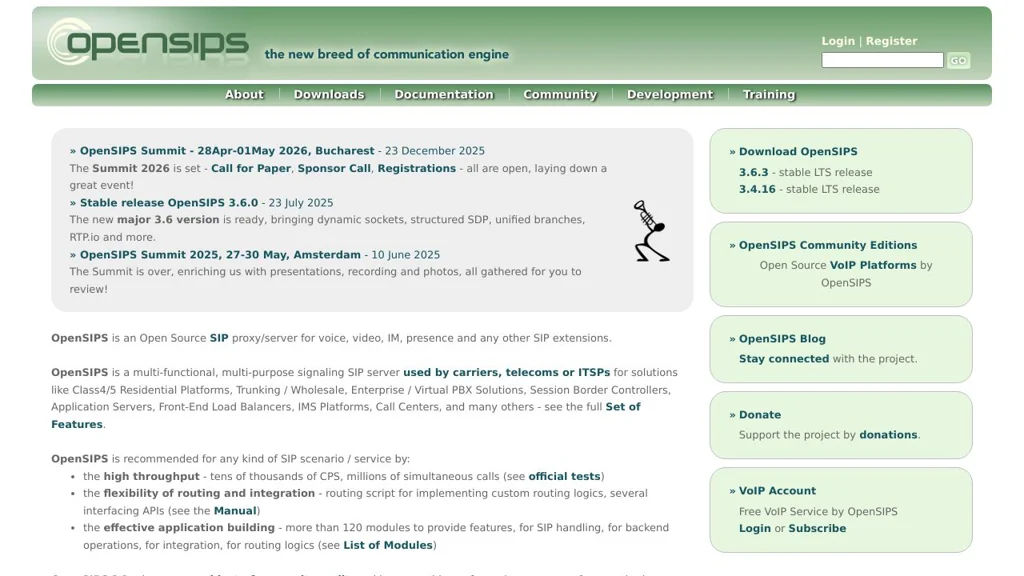Screen dimensions: 1024x576
Task: Click the 'major 3.6 version' bold text
Action: (168, 220)
